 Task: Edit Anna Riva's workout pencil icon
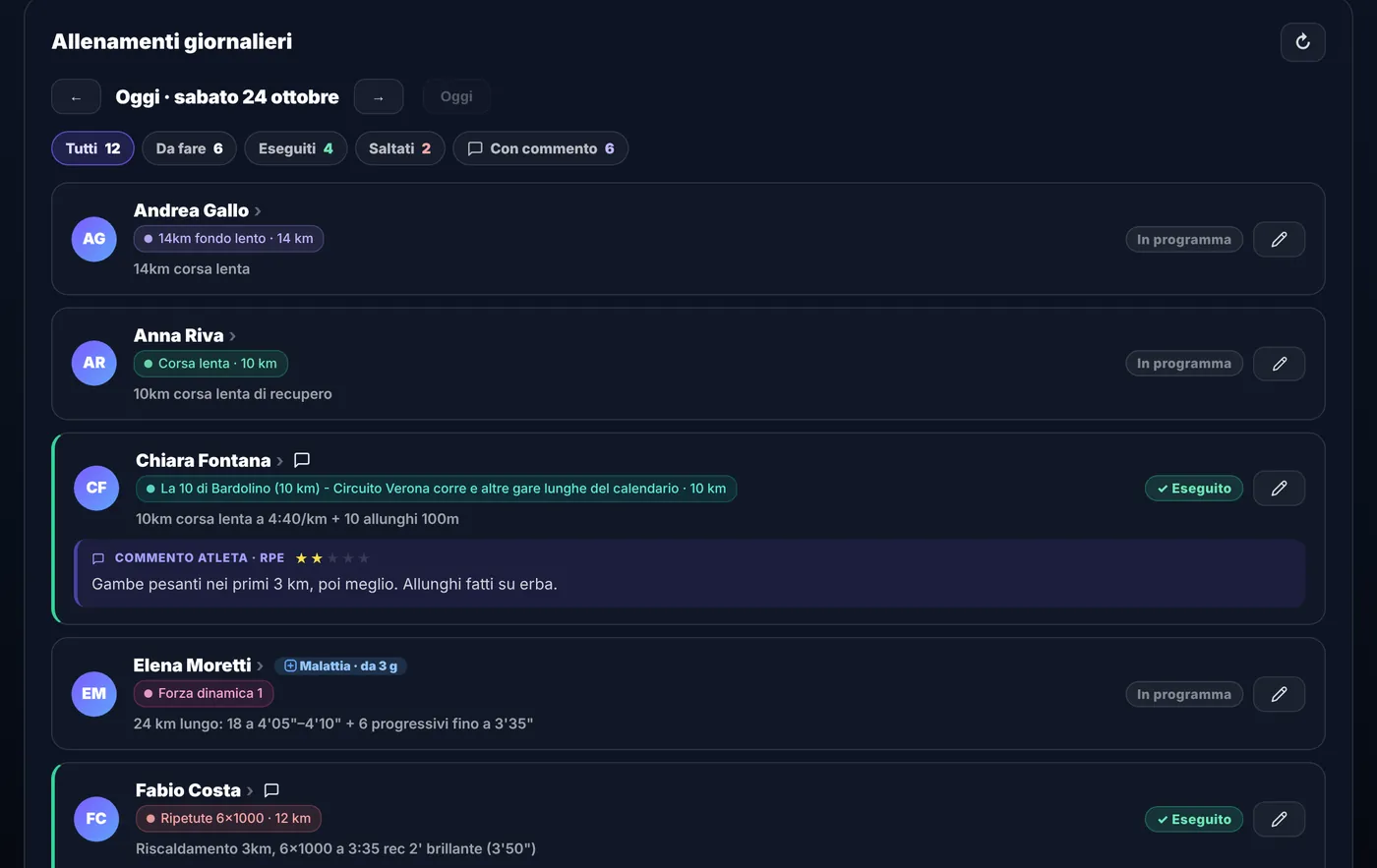click(1279, 364)
